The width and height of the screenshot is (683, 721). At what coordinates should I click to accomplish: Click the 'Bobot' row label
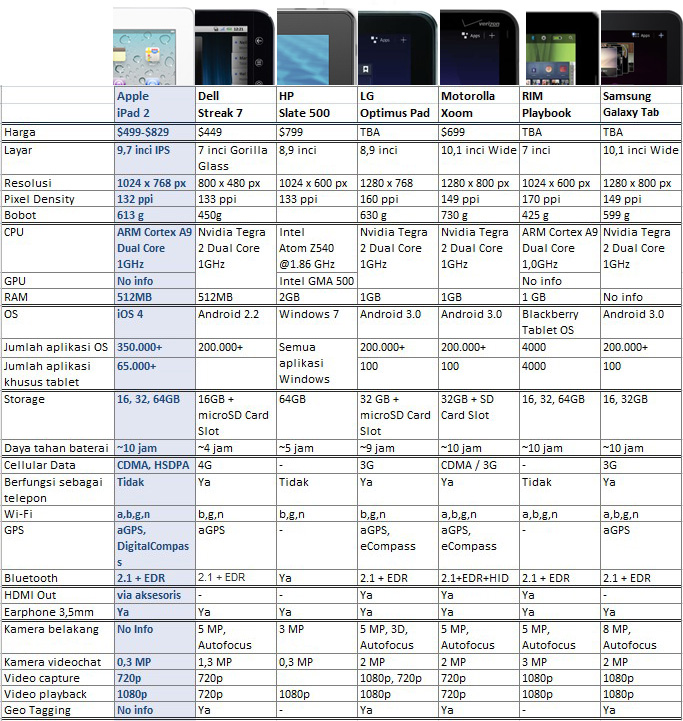pyautogui.click(x=20, y=215)
